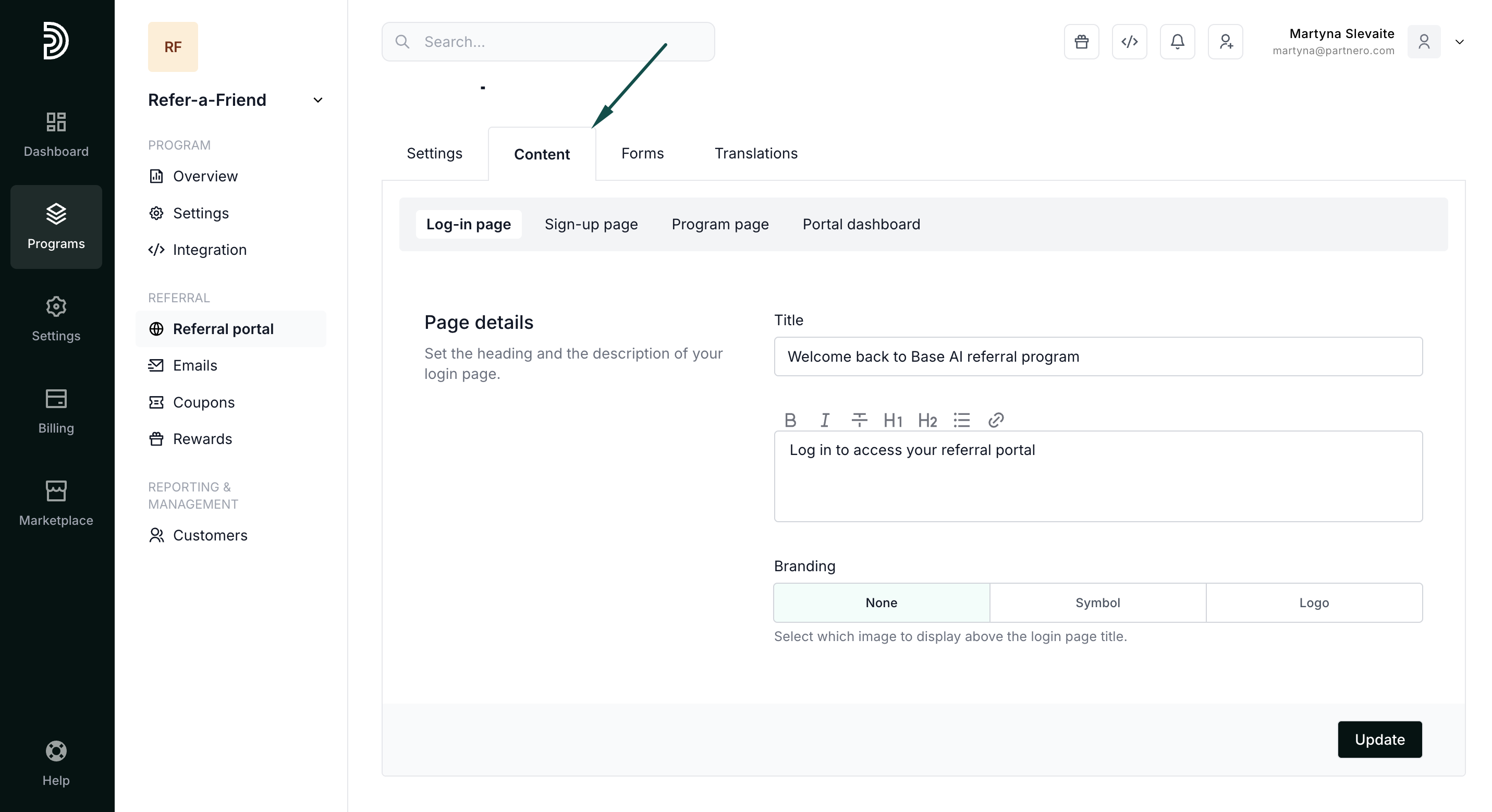
Task: Toggle italic formatting in editor
Action: [x=825, y=420]
